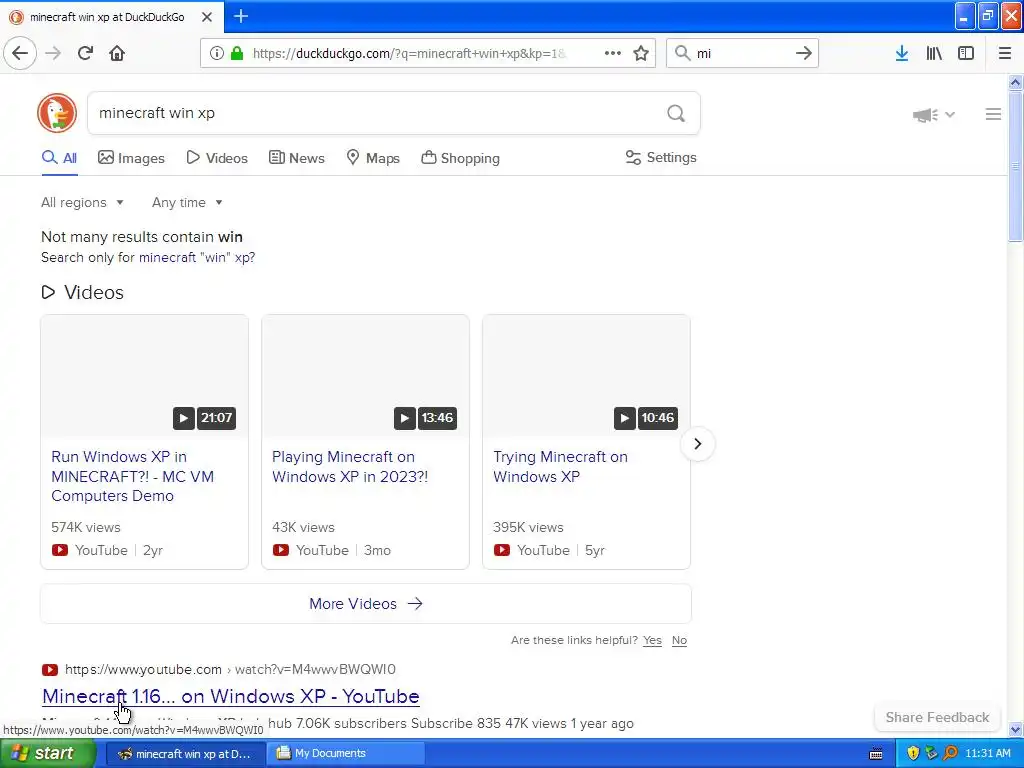Image resolution: width=1024 pixels, height=768 pixels.
Task: Open the browser home page
Action: click(x=117, y=53)
